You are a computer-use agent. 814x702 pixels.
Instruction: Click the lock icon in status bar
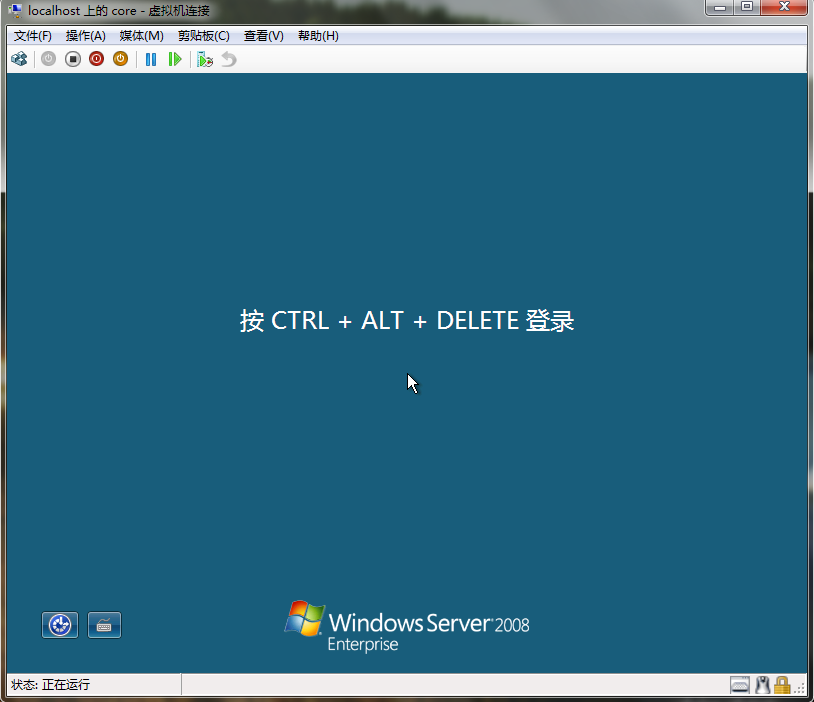(782, 685)
